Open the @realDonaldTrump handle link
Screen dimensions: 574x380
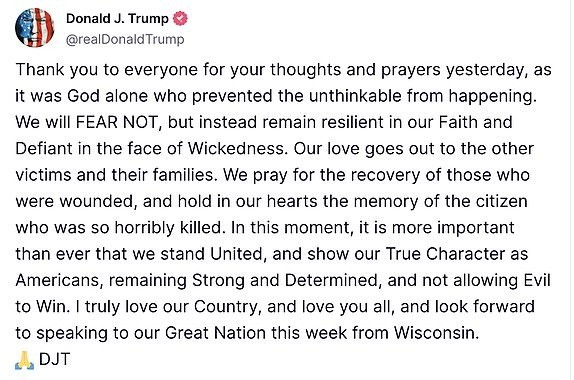(125, 39)
